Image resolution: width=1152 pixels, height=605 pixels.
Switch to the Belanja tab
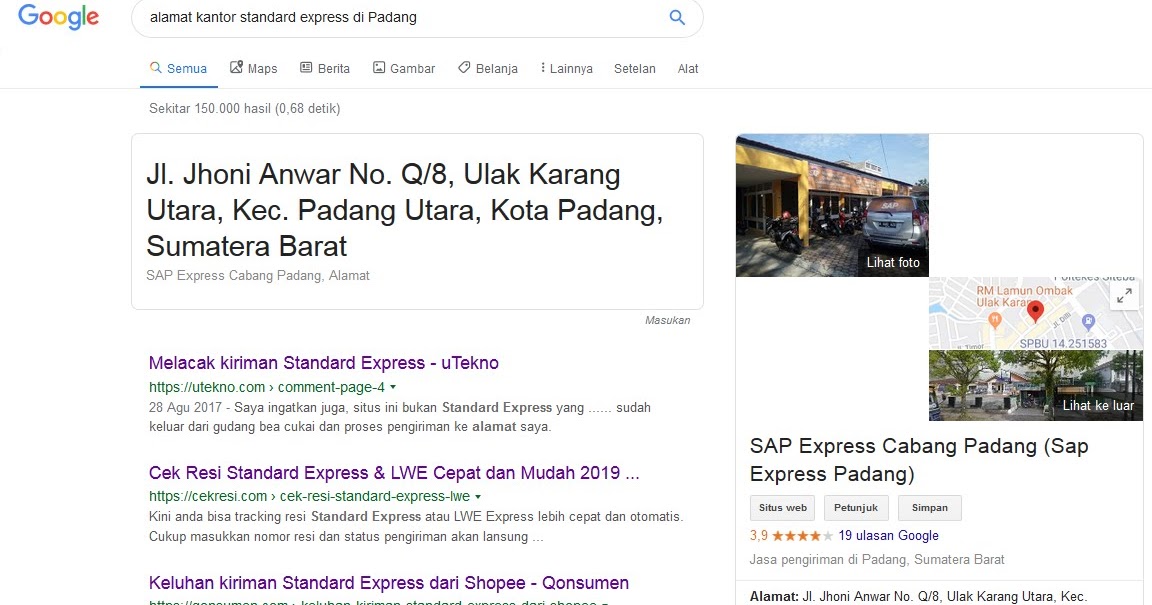(x=488, y=68)
